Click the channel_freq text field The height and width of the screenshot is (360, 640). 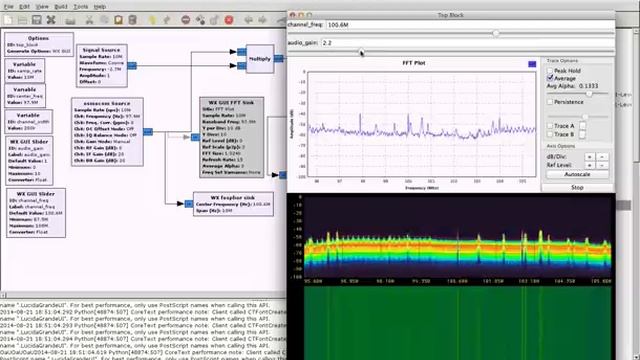(470, 25)
